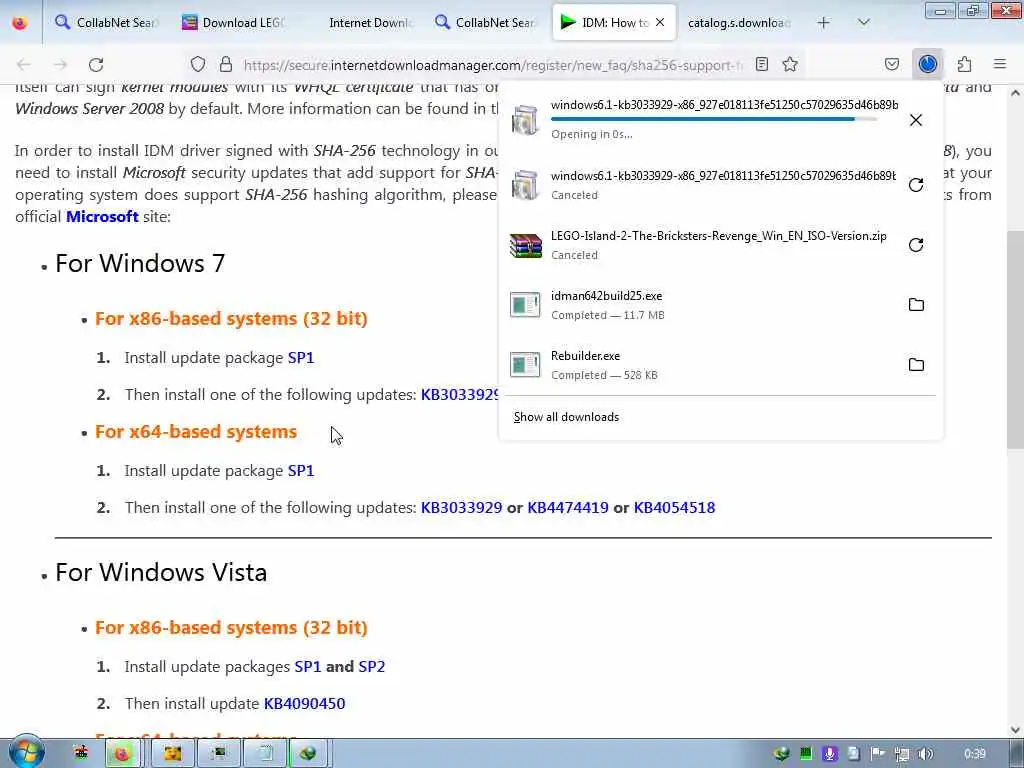
Task: Open SP1 link under Windows 7 x86
Action: coord(301,358)
